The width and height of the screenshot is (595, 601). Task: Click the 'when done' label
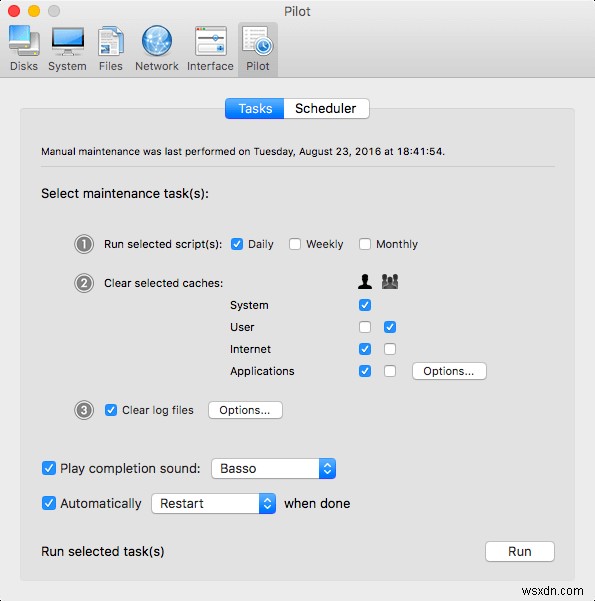(317, 503)
